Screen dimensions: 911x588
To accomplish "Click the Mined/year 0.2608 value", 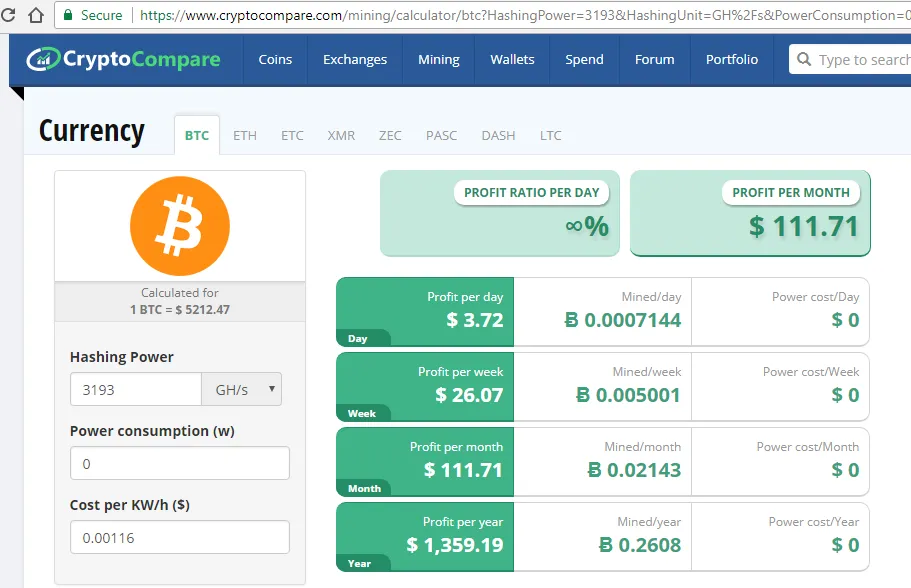I will [640, 545].
